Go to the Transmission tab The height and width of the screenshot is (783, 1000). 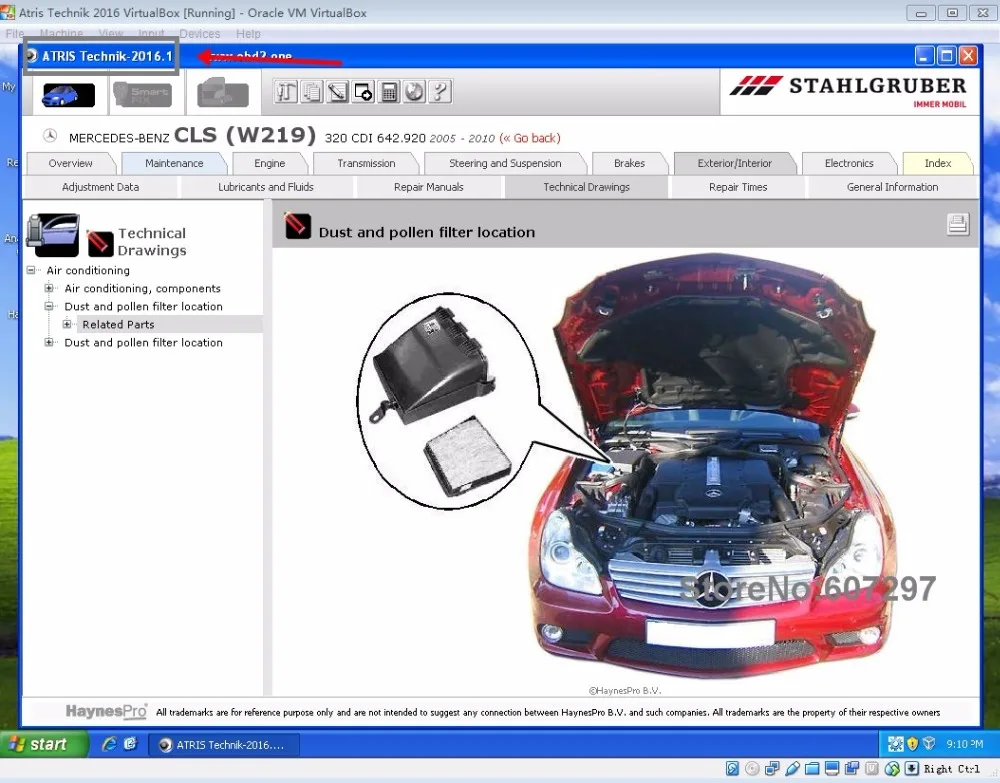(366, 163)
